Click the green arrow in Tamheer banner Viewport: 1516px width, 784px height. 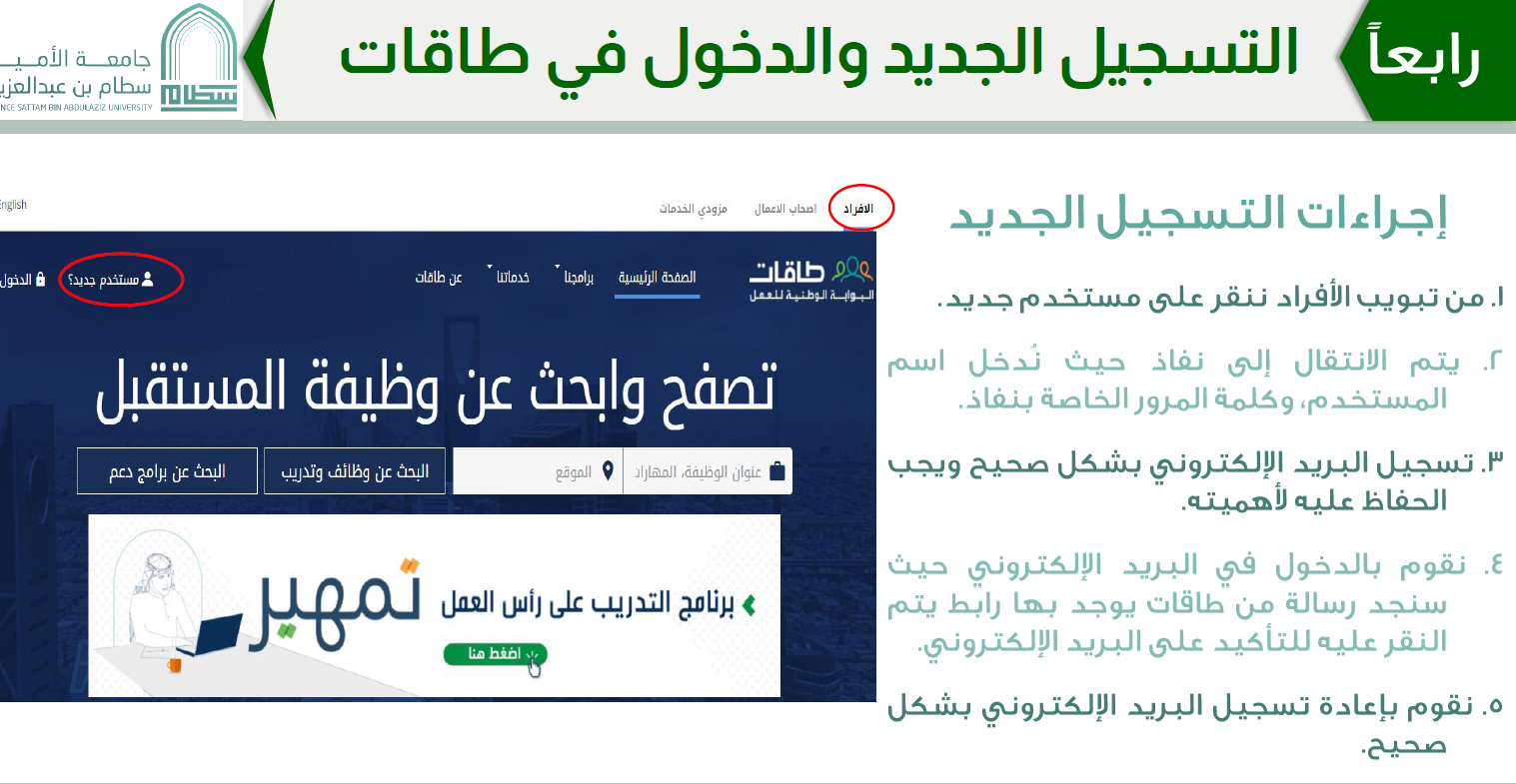tap(749, 604)
